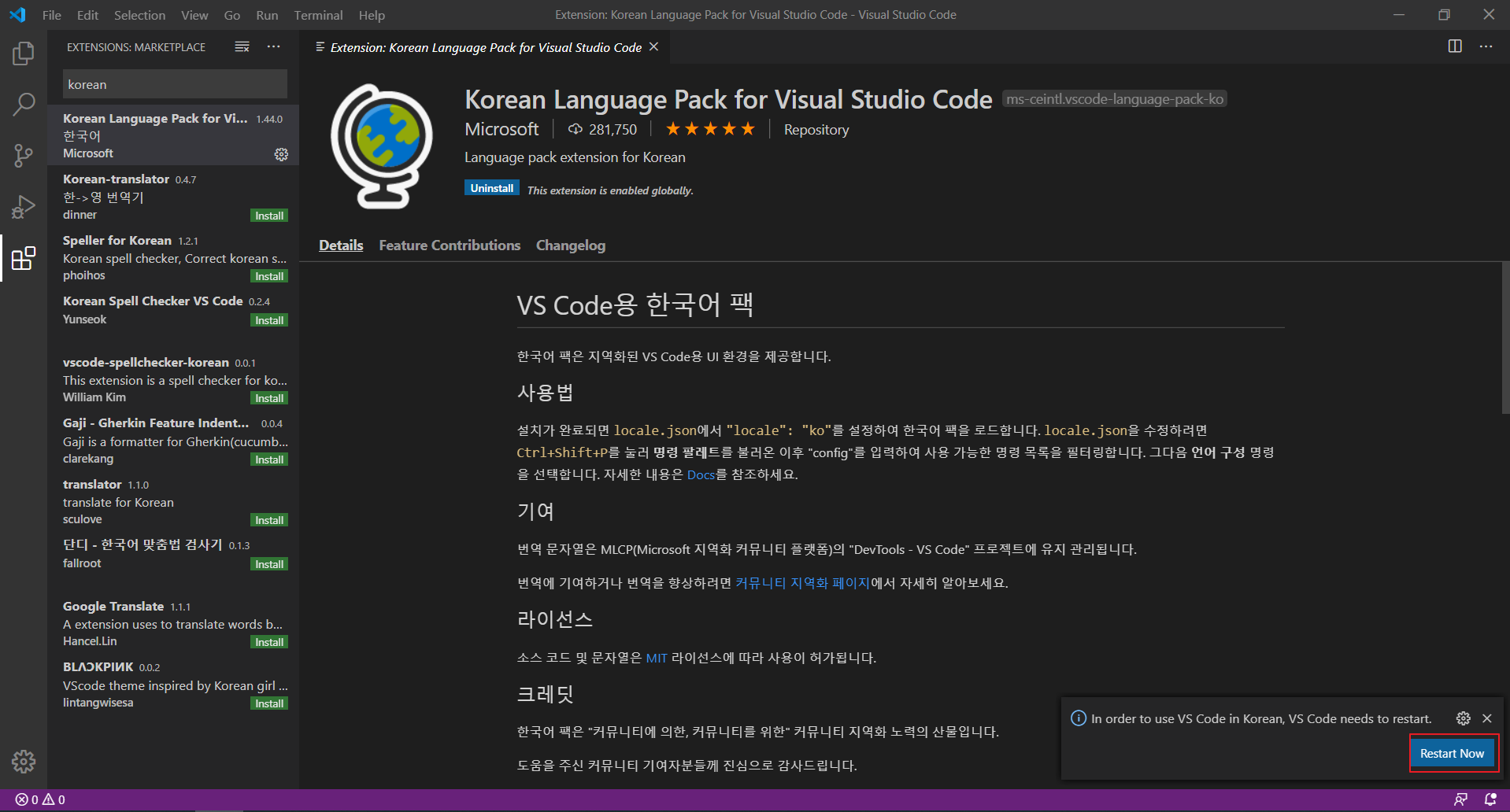The height and width of the screenshot is (812, 1510).
Task: Click the extensions search box with korean
Action: (175, 84)
